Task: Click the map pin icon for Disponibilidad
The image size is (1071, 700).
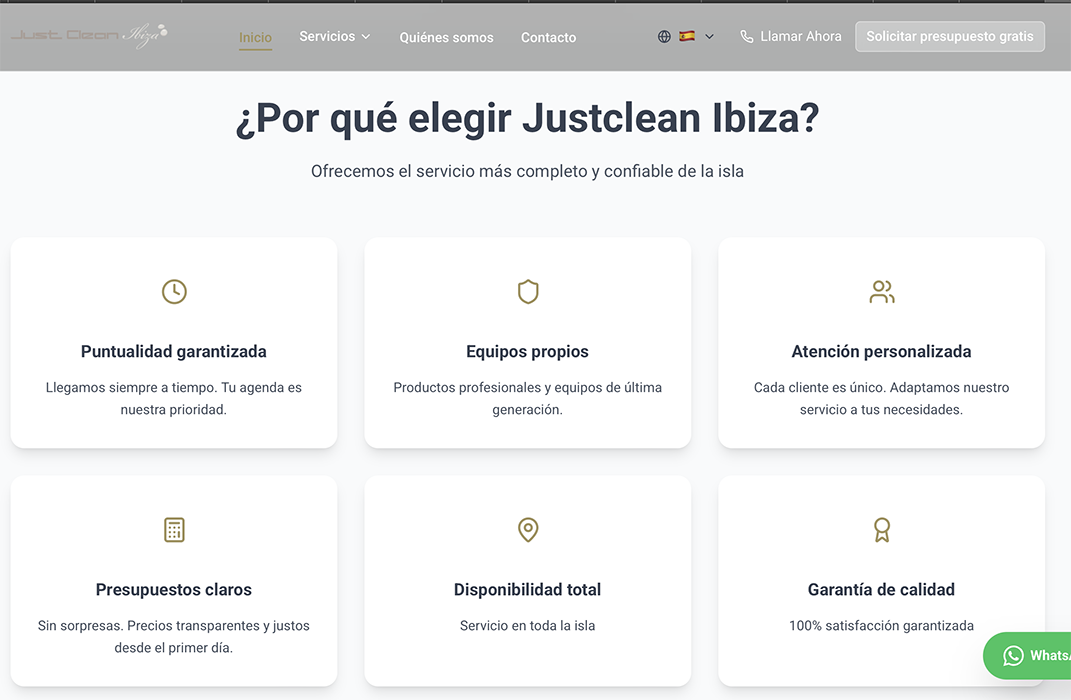Action: click(528, 530)
